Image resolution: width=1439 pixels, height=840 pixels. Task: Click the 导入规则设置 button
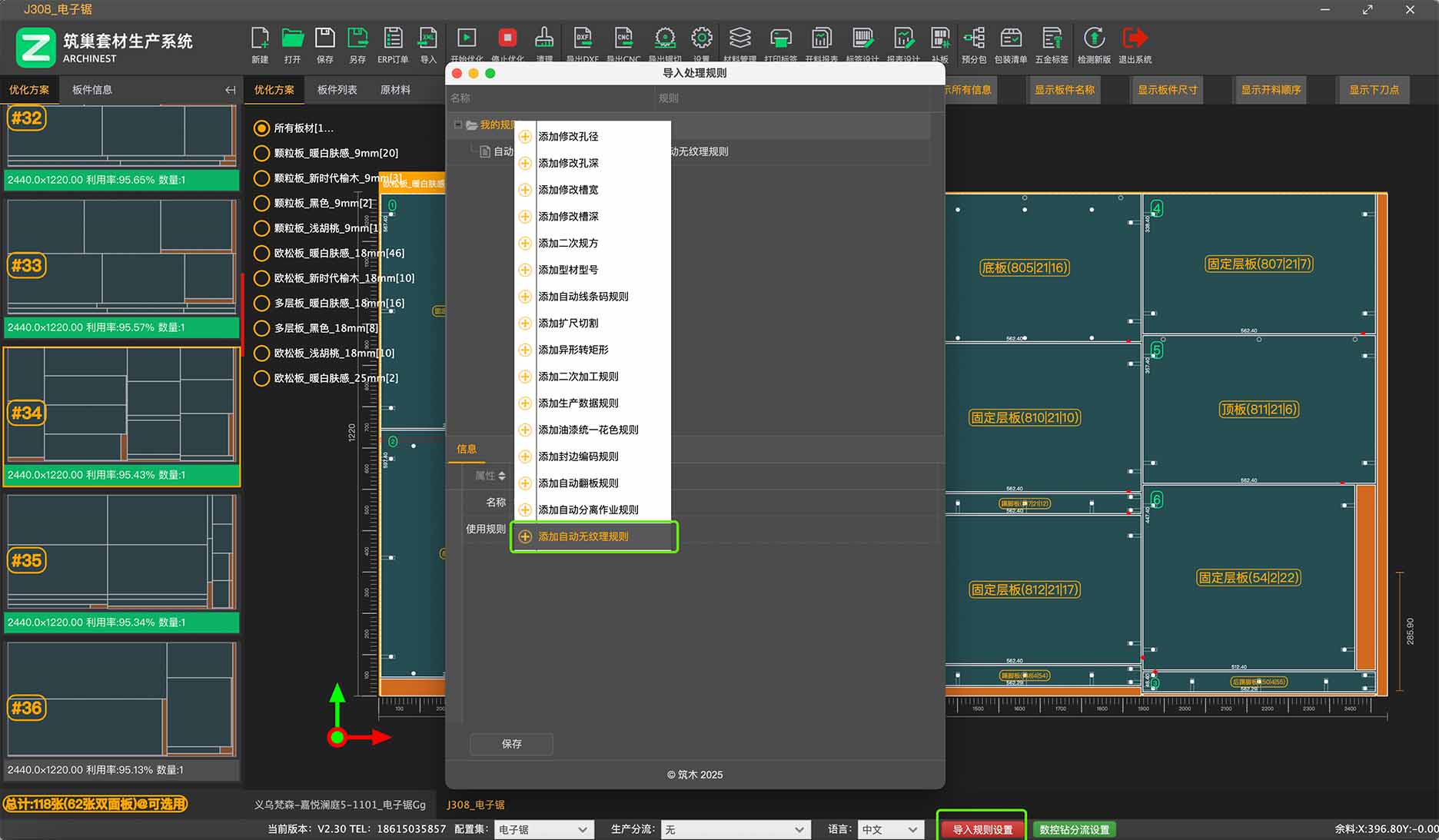point(982,830)
